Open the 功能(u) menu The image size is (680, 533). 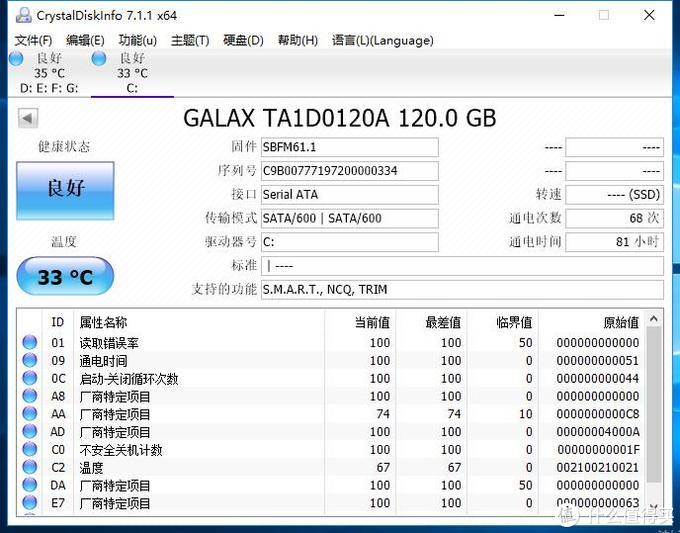coord(138,41)
